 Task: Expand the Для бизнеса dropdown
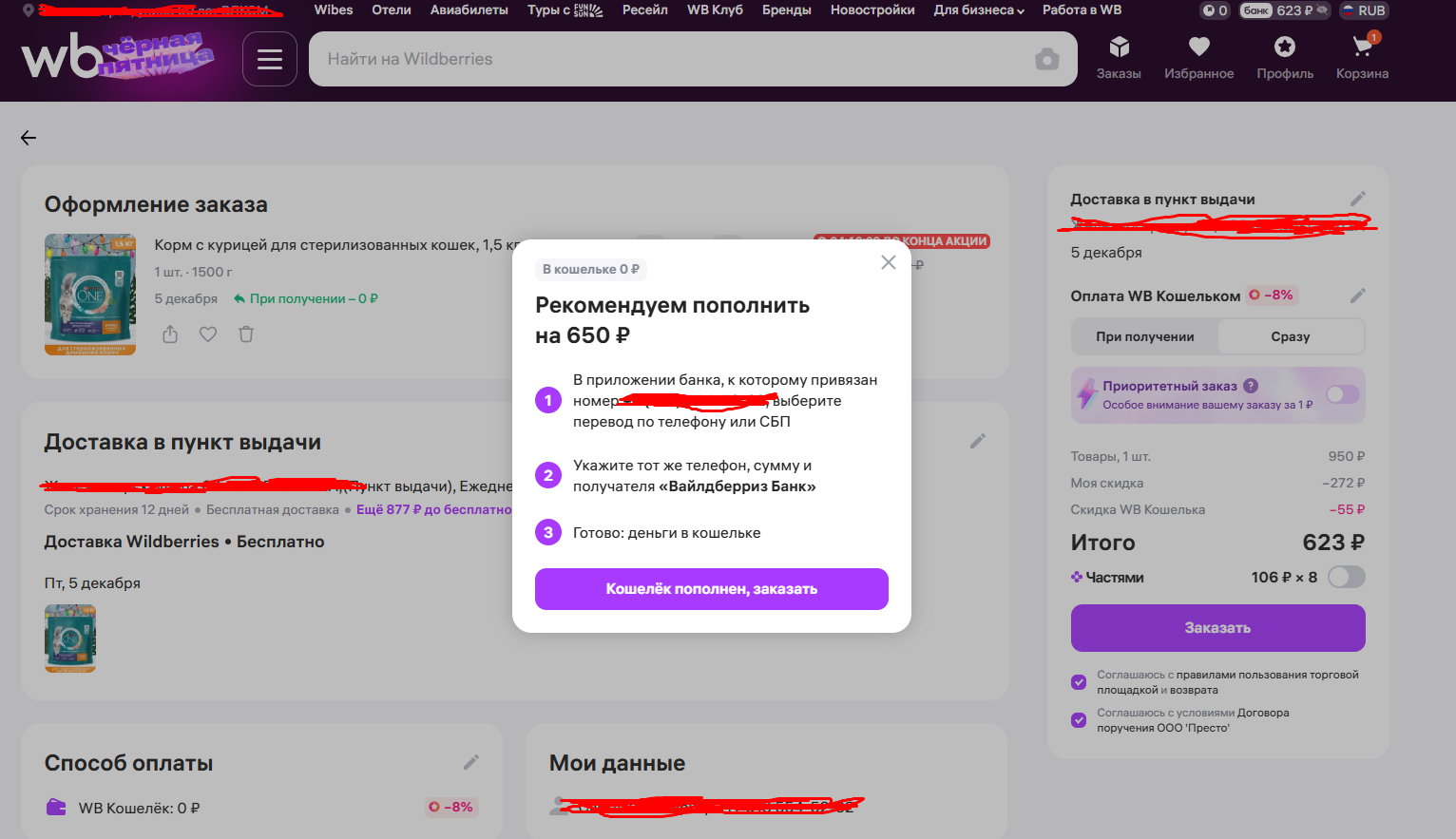coord(979,10)
